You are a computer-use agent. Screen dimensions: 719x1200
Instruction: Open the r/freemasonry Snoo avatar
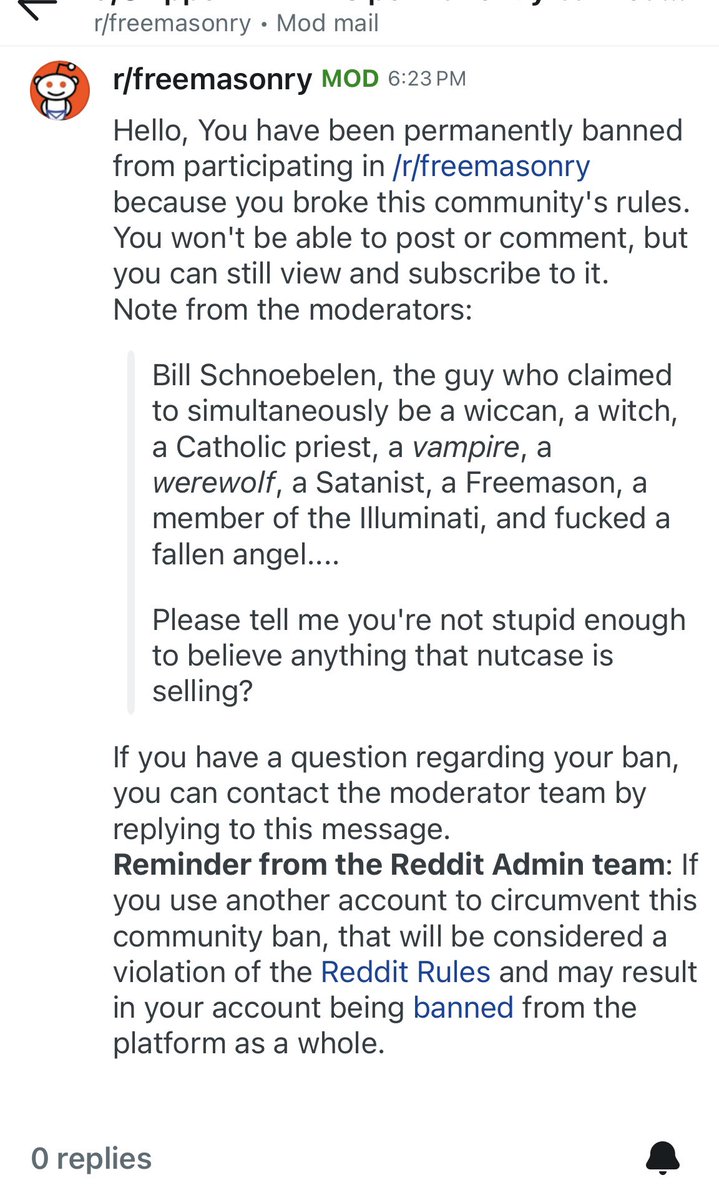(x=60, y=89)
